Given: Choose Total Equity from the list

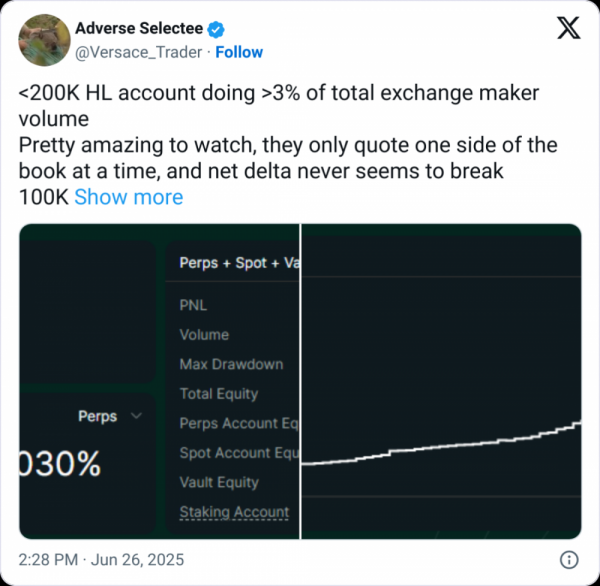Looking at the screenshot, I should coord(219,394).
